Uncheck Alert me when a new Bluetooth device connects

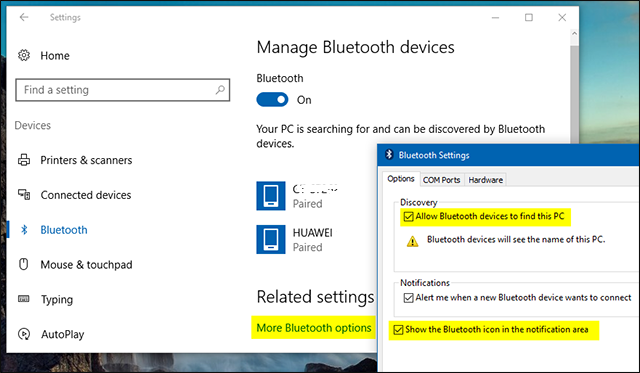[x=409, y=298]
